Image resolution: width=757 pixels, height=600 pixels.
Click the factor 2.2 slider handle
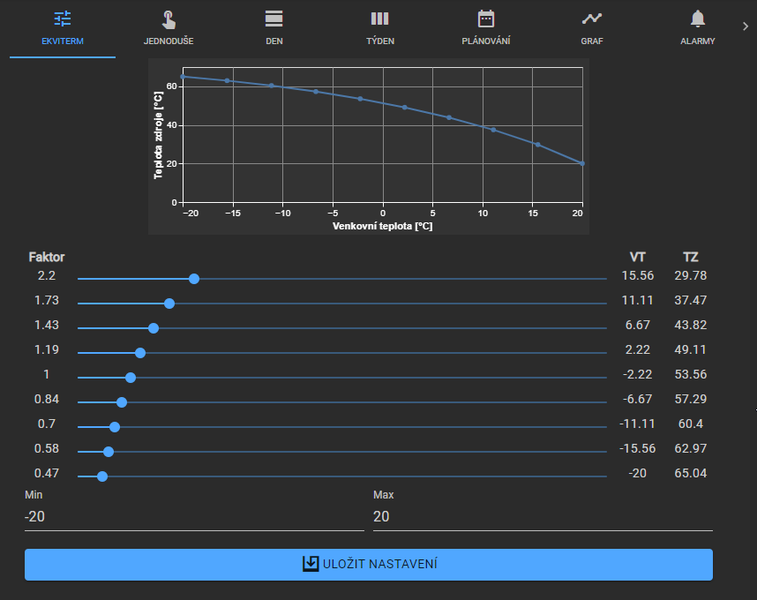(194, 279)
